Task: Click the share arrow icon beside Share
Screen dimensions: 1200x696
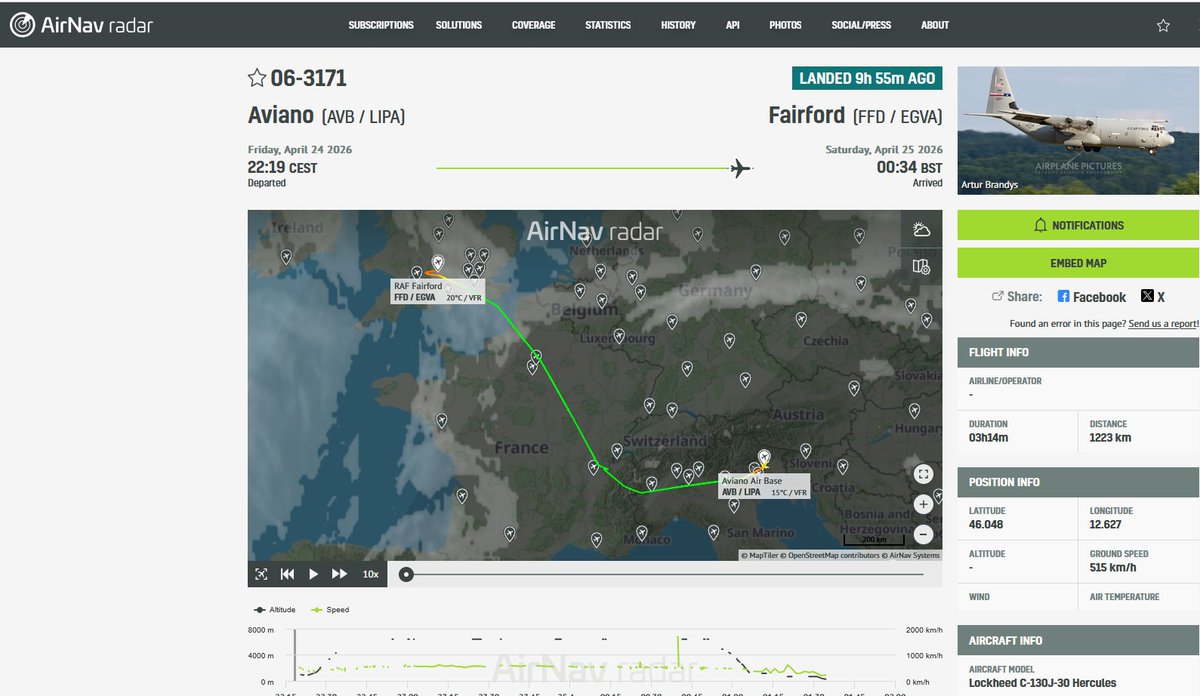Action: pyautogui.click(x=997, y=297)
